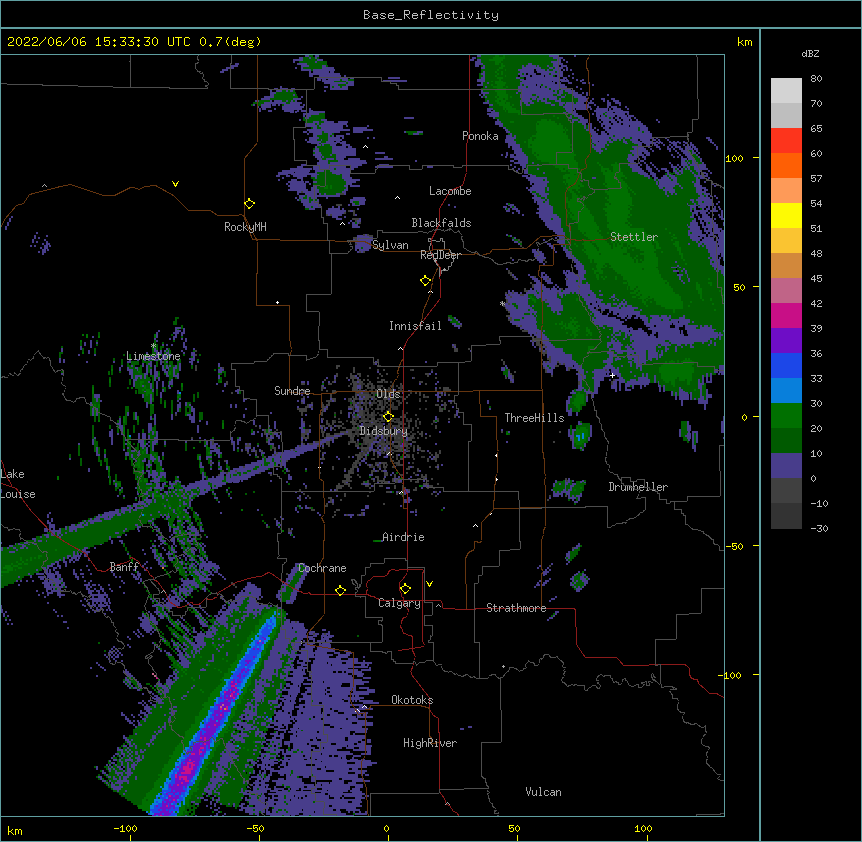The width and height of the screenshot is (862, 842).
Task: Click the Sundre city label
Action: click(292, 391)
